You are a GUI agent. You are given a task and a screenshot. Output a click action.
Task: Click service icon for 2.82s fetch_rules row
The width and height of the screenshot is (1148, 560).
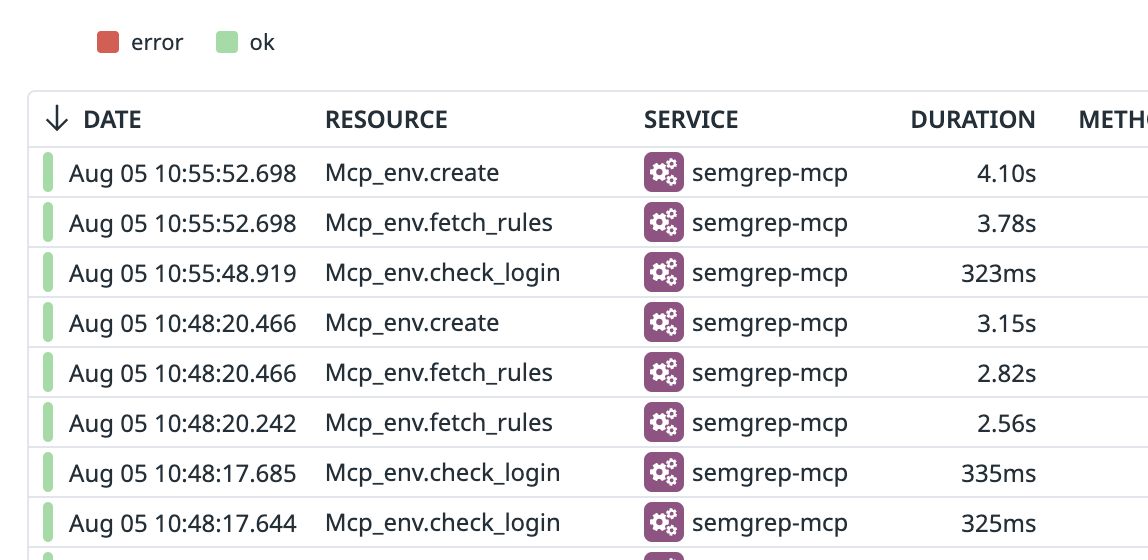click(x=663, y=373)
